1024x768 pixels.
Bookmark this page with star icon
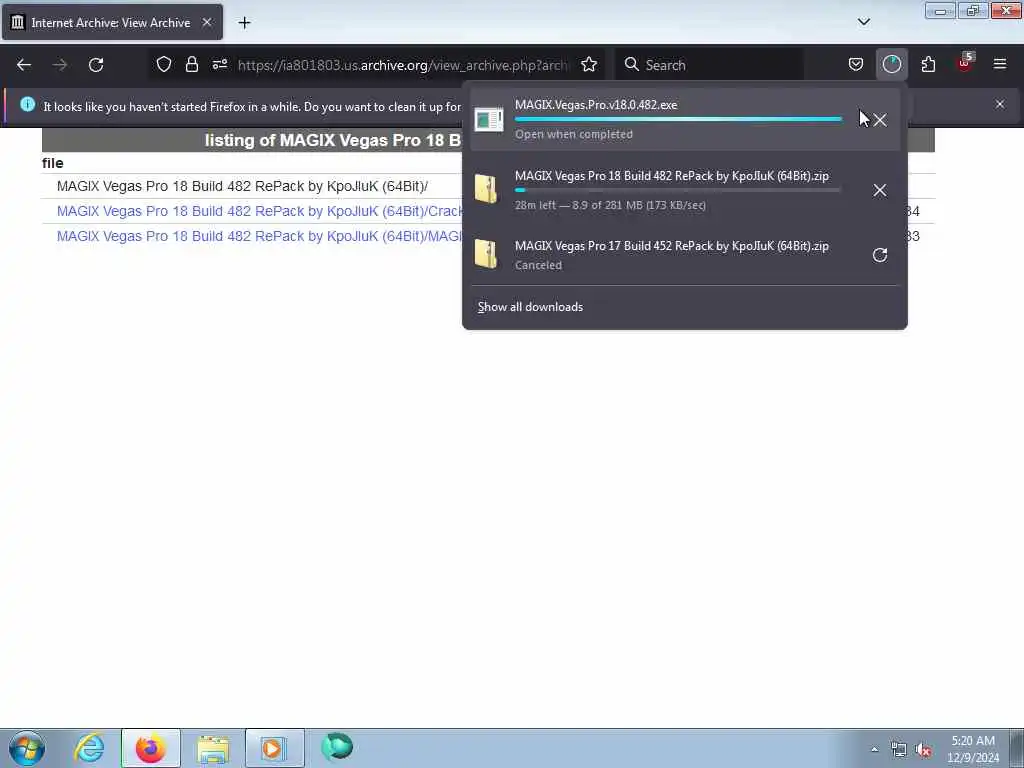(589, 64)
